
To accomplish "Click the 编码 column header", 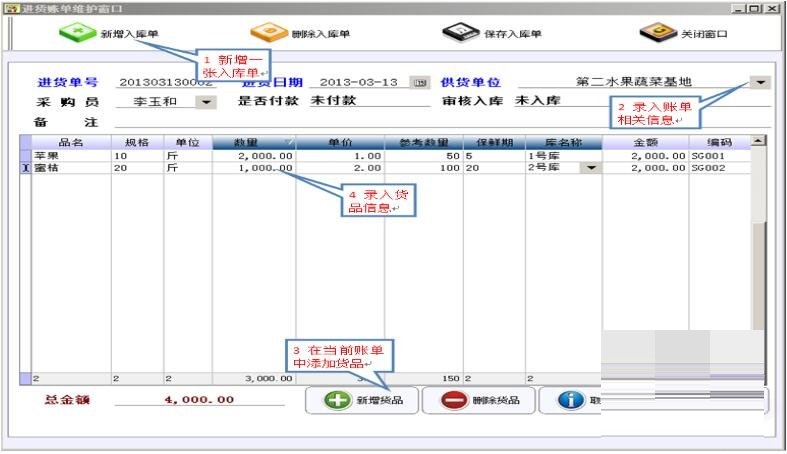I will [x=719, y=142].
